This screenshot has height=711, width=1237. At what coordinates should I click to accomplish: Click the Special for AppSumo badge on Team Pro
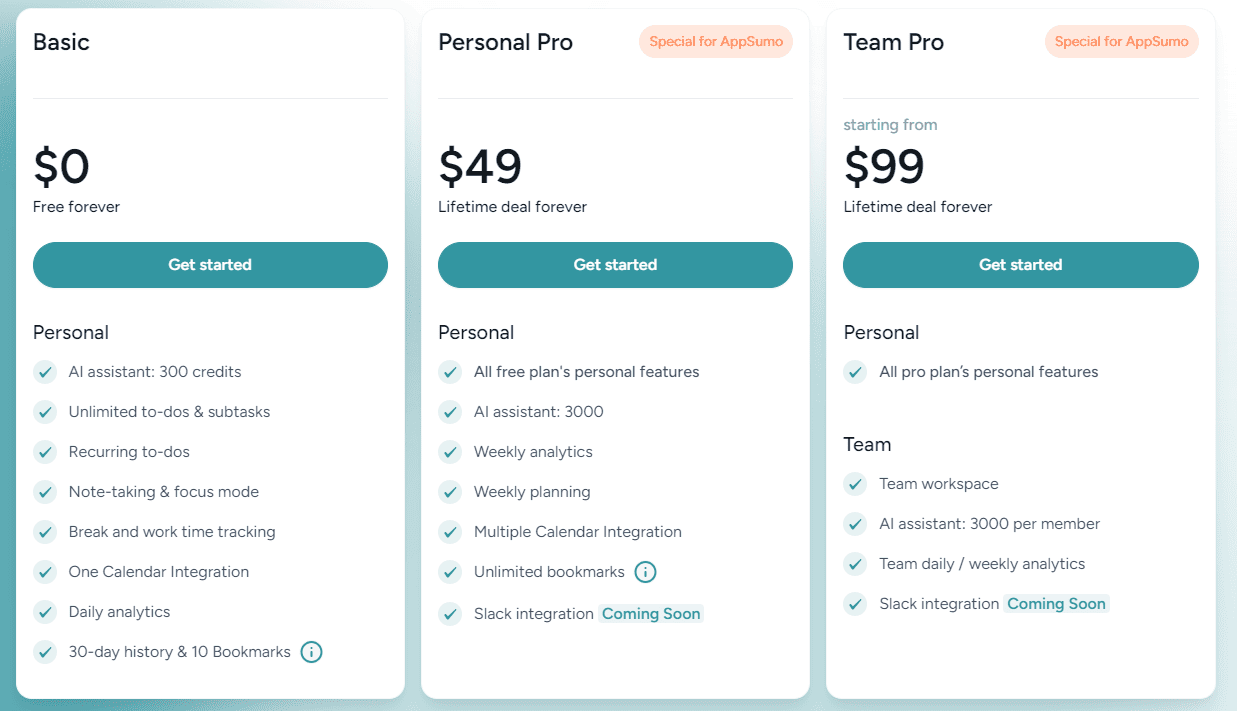(x=1121, y=41)
